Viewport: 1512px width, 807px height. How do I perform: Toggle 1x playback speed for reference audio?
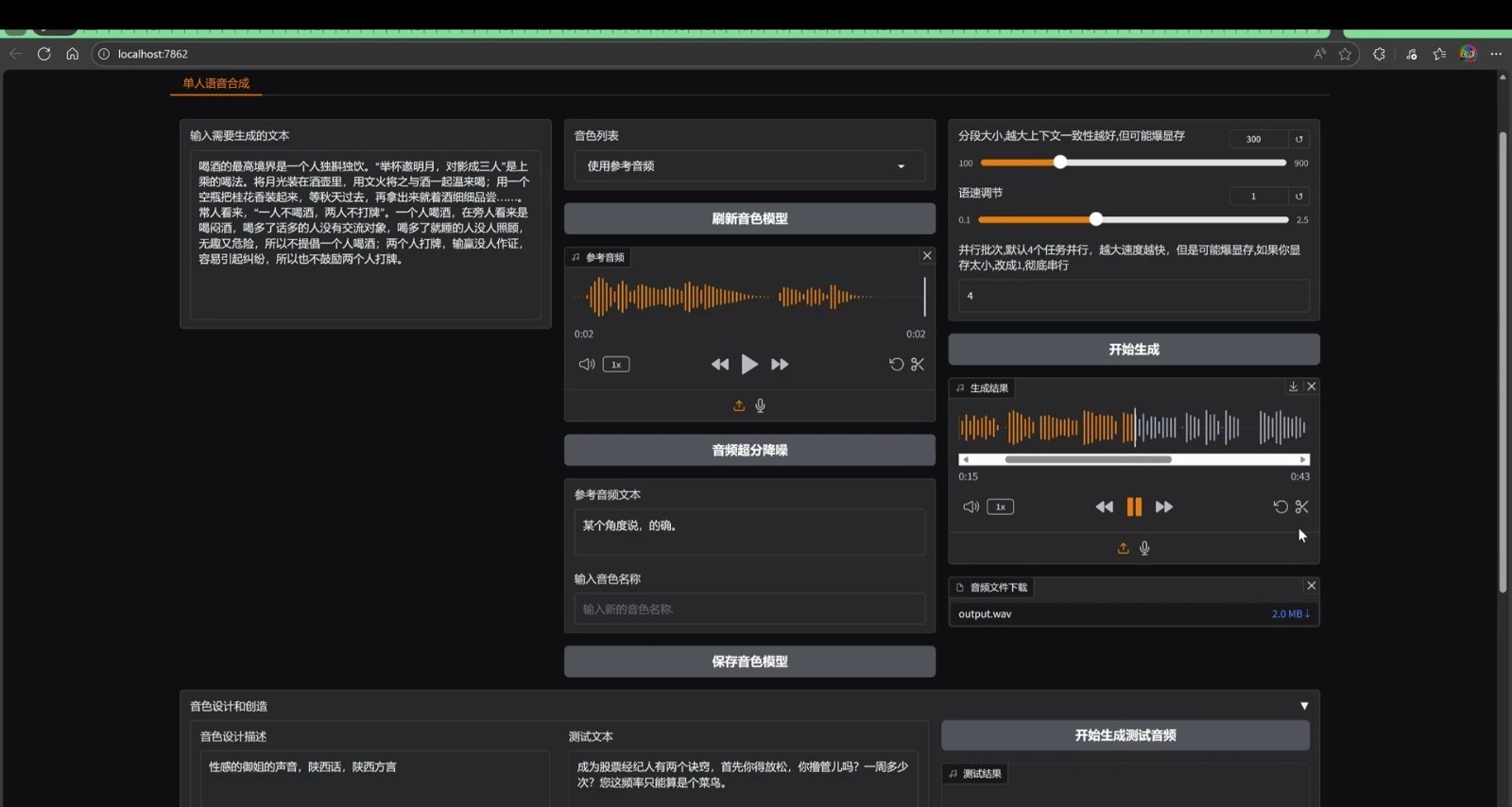pos(616,364)
